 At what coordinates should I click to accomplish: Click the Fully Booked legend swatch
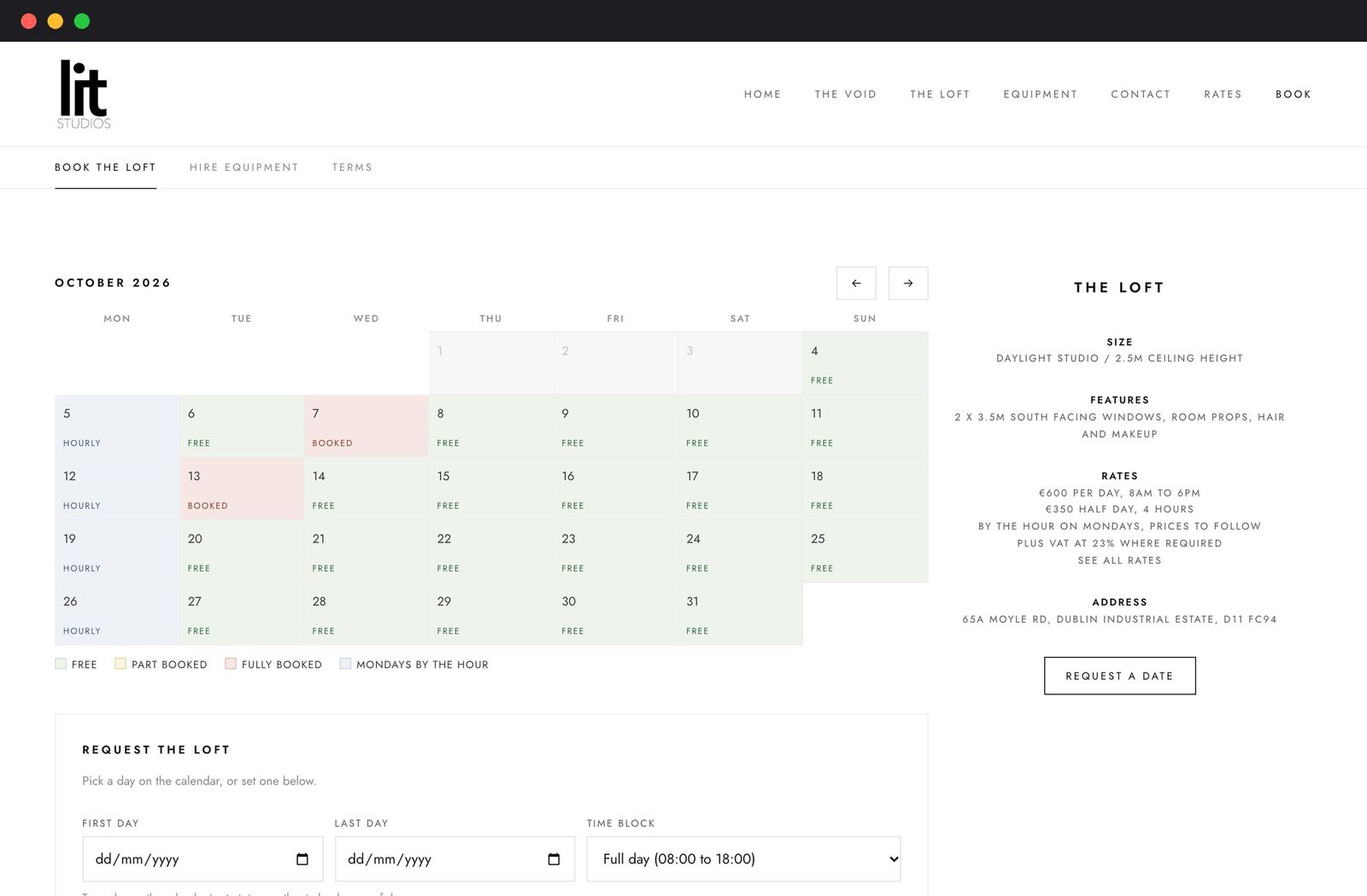coord(231,664)
